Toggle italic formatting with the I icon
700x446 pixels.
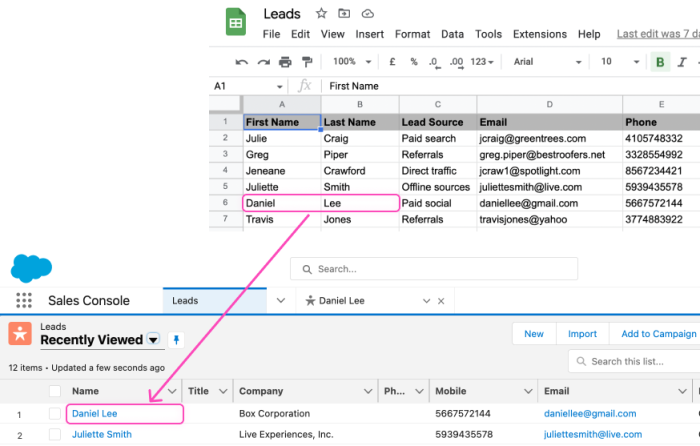(682, 62)
